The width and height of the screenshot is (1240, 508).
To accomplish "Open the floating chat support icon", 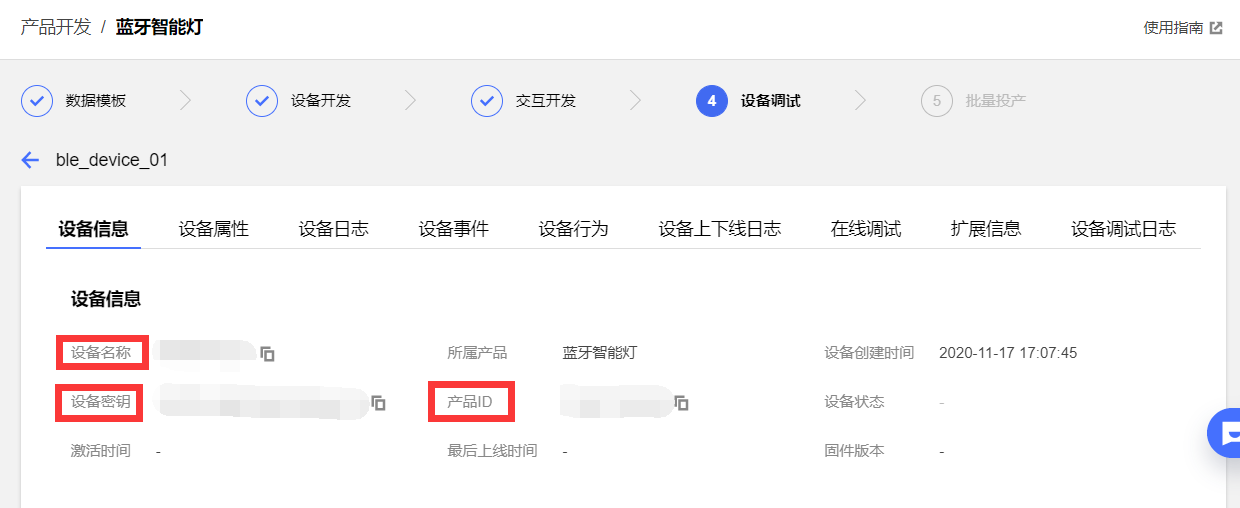I will (x=1225, y=433).
